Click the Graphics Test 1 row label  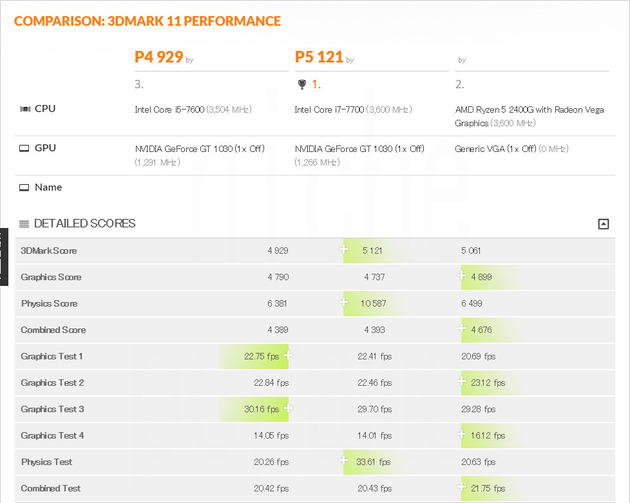click(x=52, y=356)
